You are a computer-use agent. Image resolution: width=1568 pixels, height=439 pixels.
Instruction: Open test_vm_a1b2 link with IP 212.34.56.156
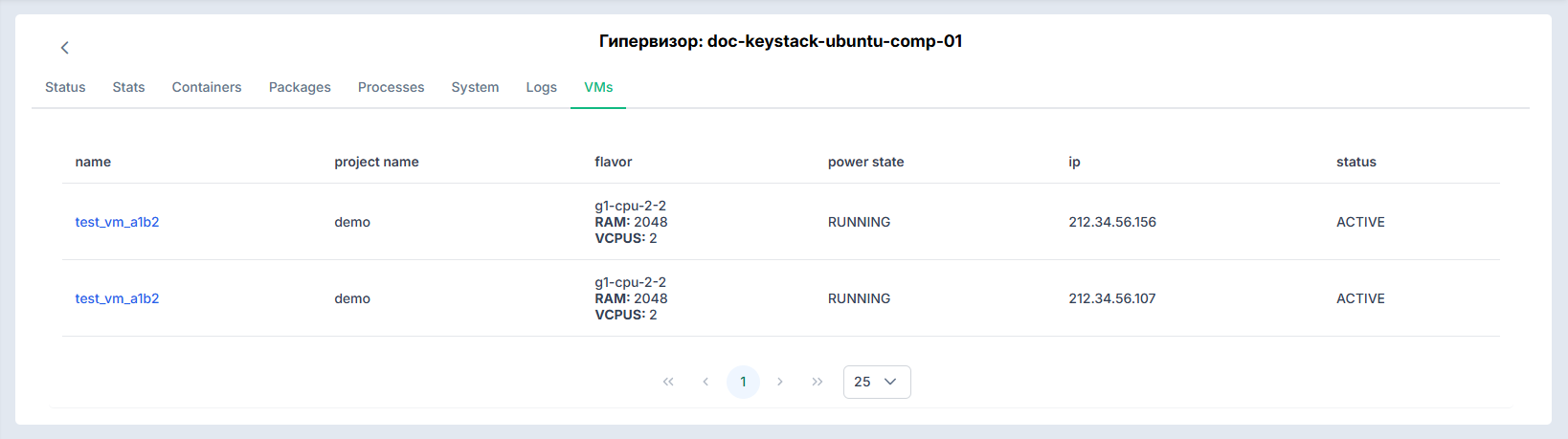(117, 222)
